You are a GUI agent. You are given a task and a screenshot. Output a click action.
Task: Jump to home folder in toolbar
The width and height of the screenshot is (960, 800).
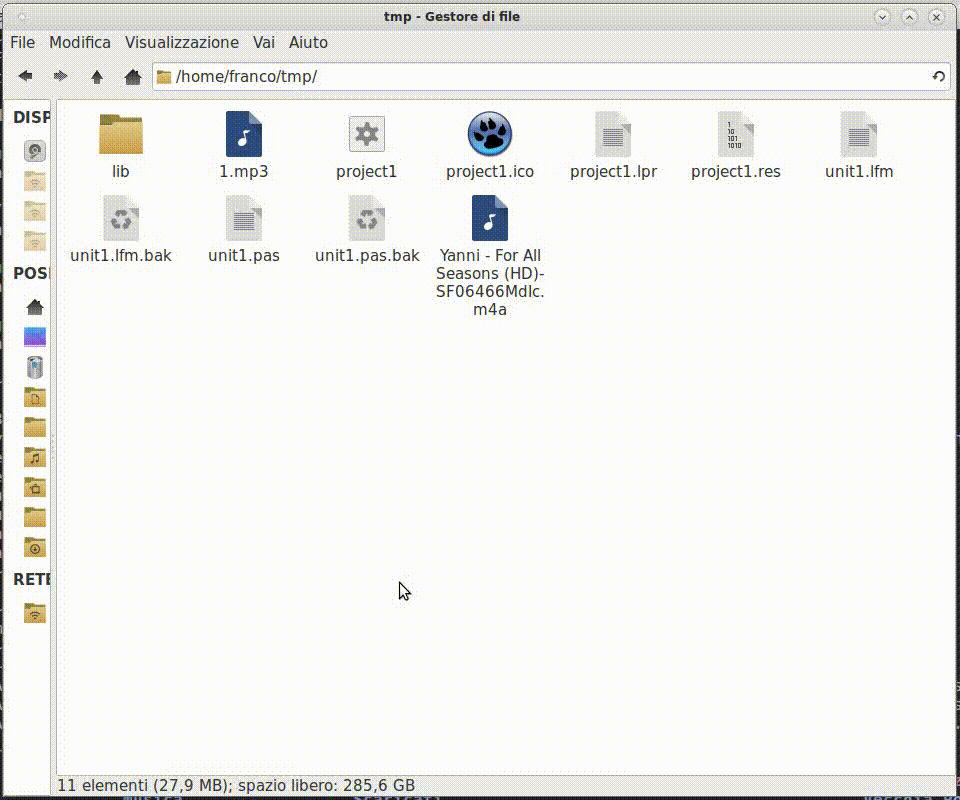[133, 77]
